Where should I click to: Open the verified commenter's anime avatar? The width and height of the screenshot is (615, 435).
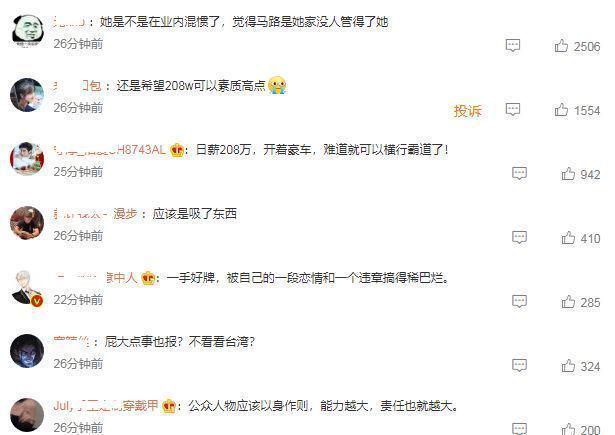point(27,288)
